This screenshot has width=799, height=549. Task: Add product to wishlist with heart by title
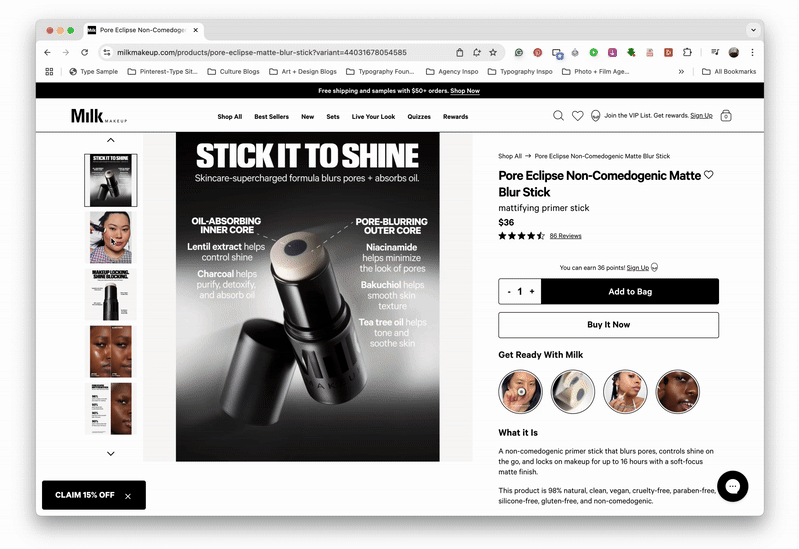tap(708, 175)
